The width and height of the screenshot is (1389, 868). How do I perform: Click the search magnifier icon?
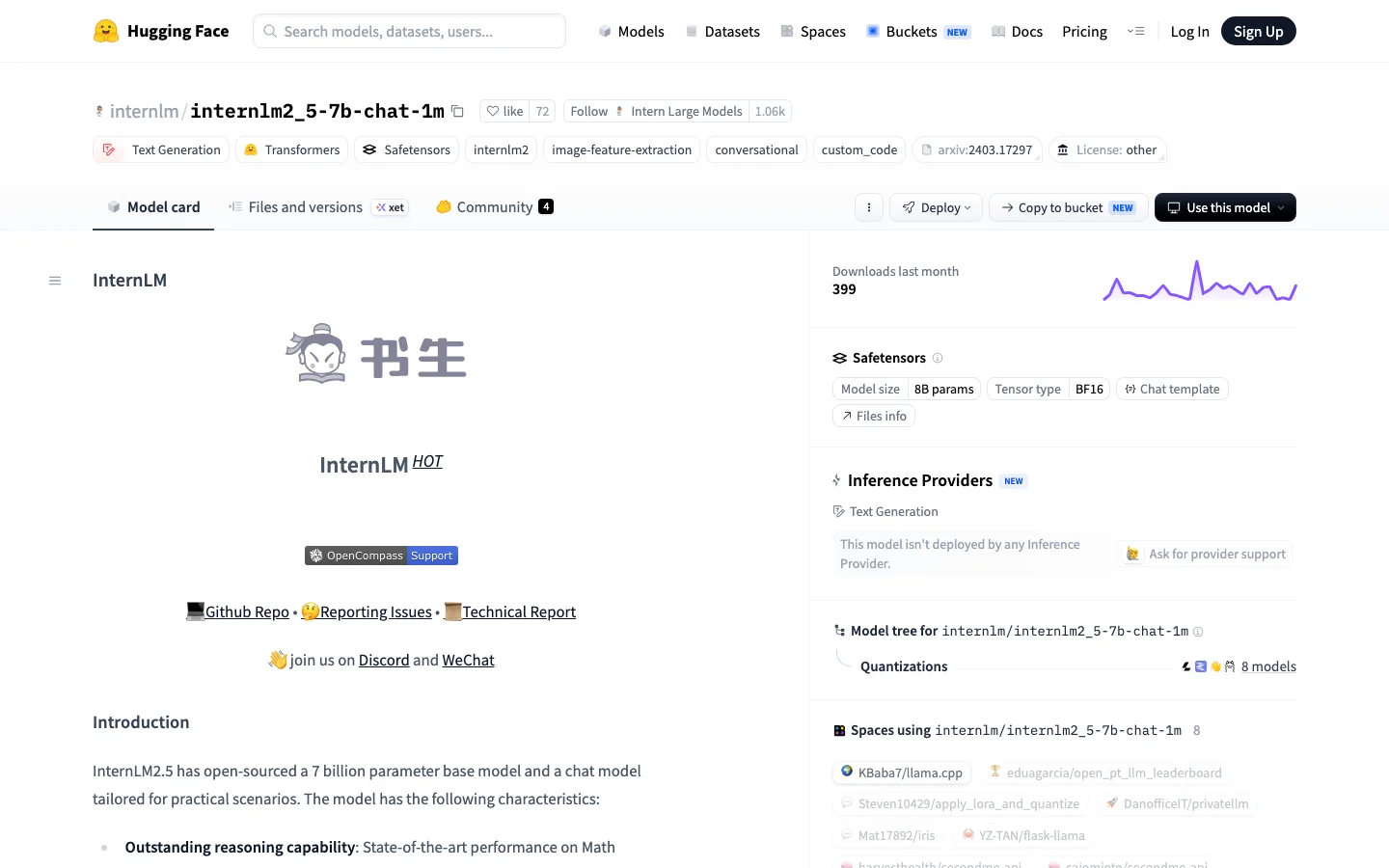270,31
